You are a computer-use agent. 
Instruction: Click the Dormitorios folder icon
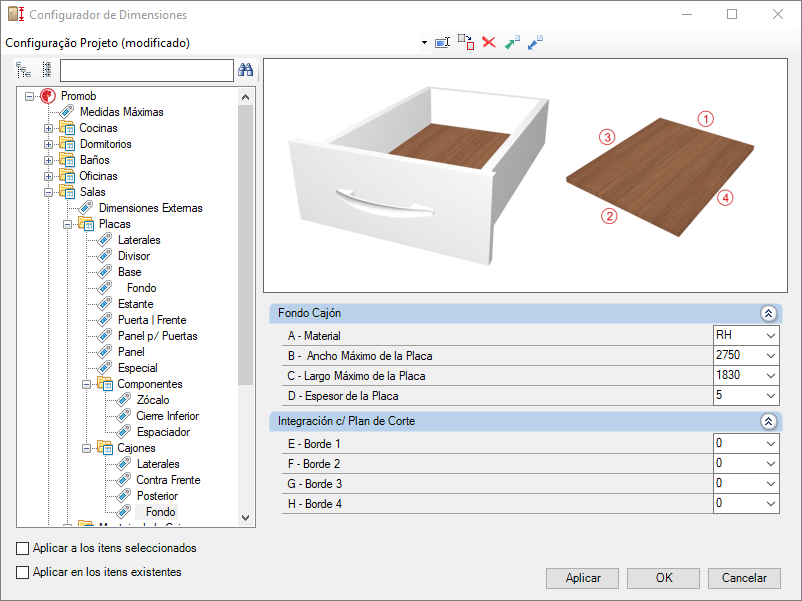tap(66, 144)
